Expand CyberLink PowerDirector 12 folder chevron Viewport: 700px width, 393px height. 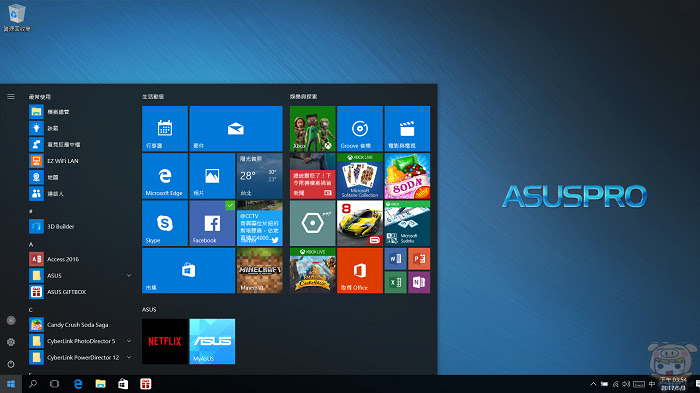tap(129, 357)
